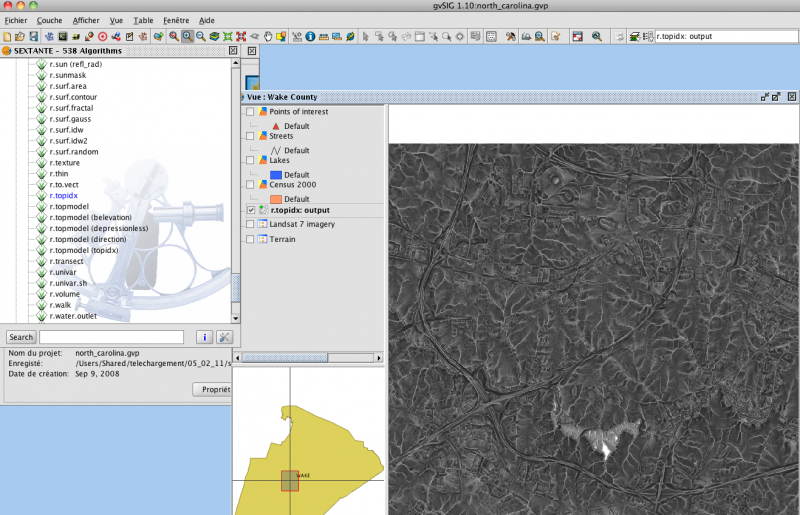800x515 pixels.
Task: Select r.topmodel algorithm in the tree
Action: pyautogui.click(x=70, y=206)
